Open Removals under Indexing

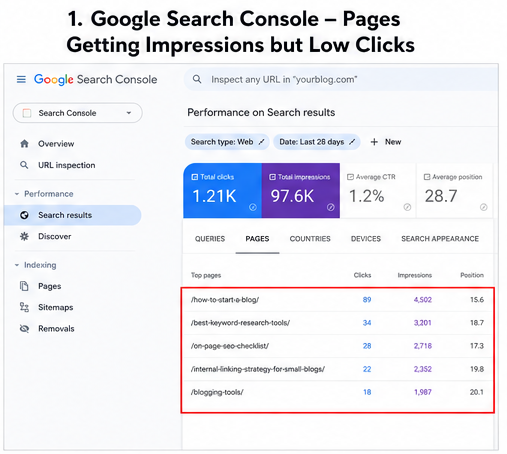click(x=56, y=329)
